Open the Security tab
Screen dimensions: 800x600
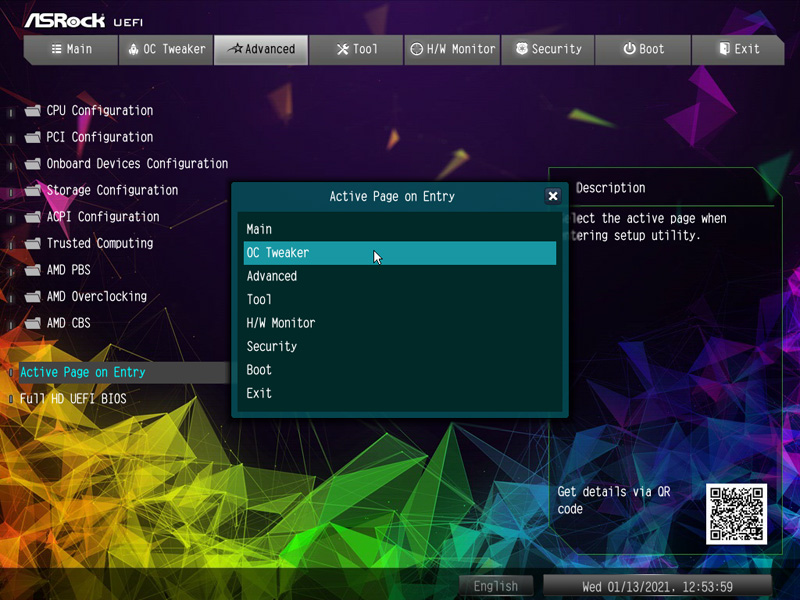tap(548, 49)
